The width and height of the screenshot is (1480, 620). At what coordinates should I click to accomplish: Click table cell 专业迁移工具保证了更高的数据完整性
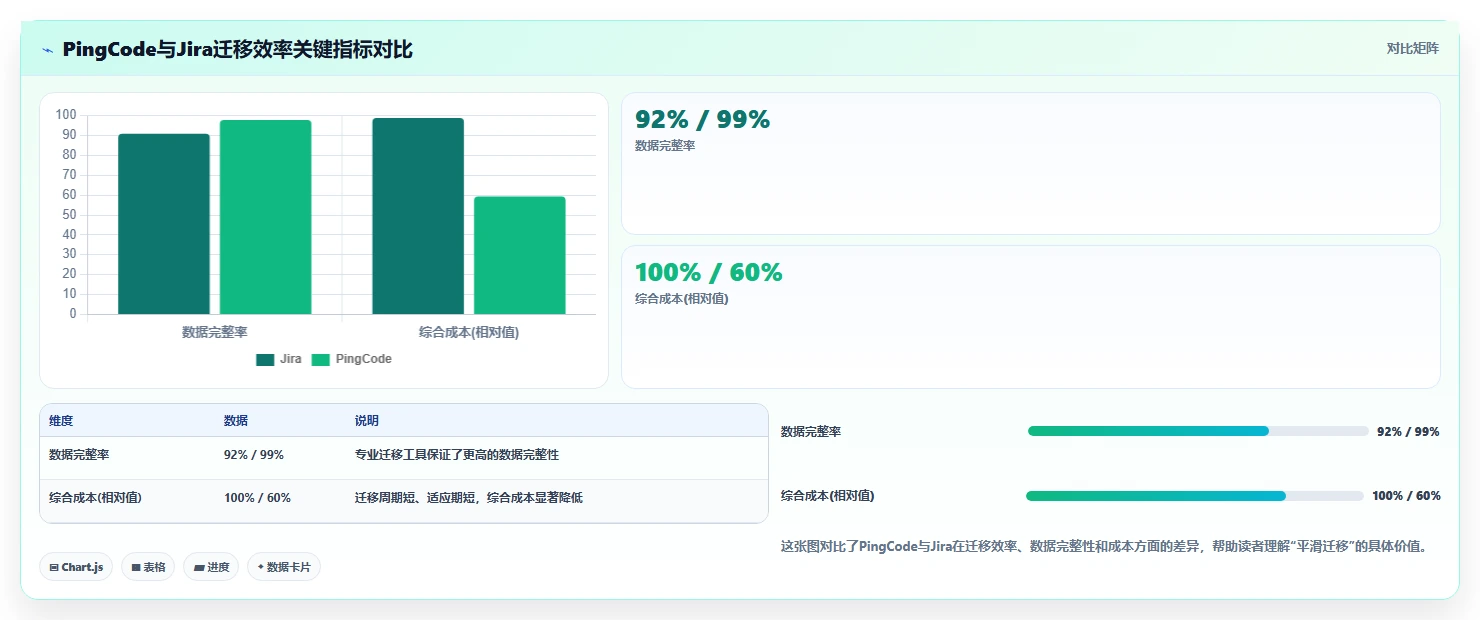point(457,455)
